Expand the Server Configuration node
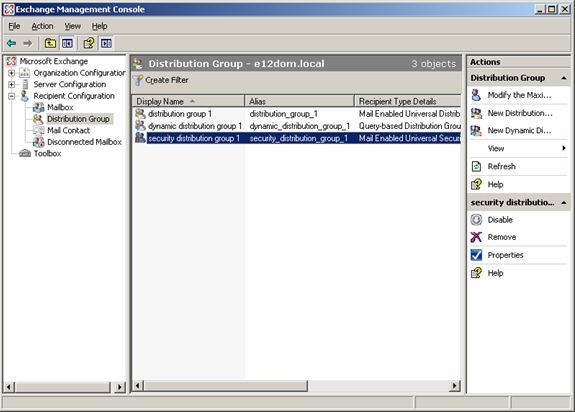The height and width of the screenshot is (412, 575). 11,84
